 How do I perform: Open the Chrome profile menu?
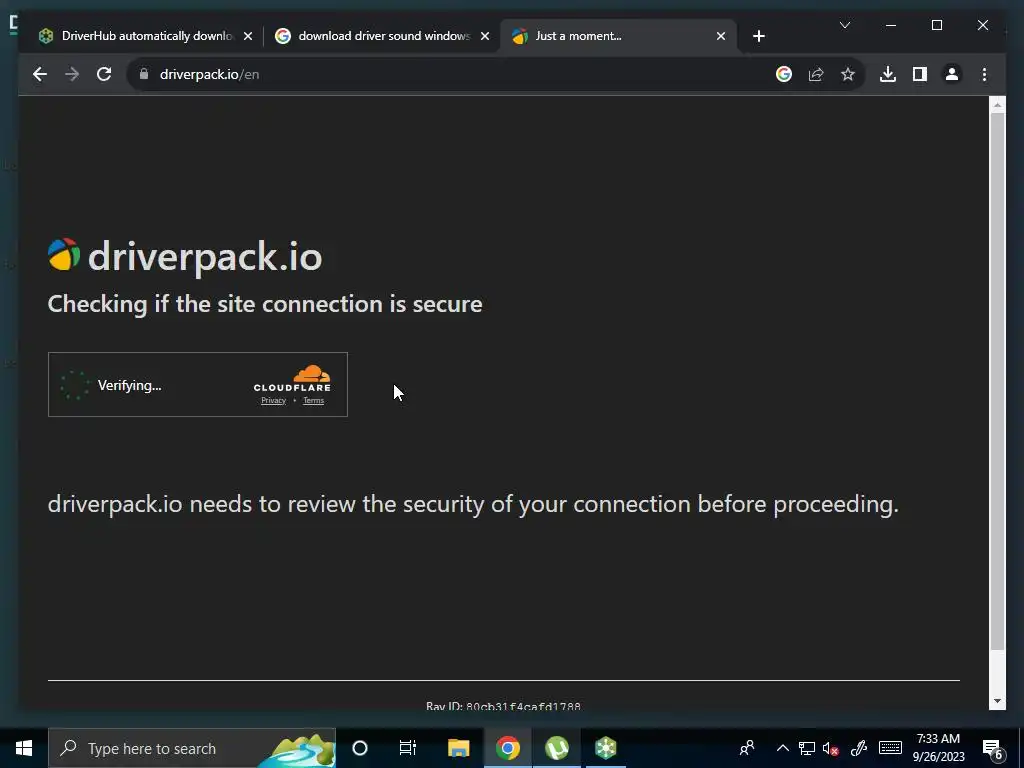tap(952, 74)
